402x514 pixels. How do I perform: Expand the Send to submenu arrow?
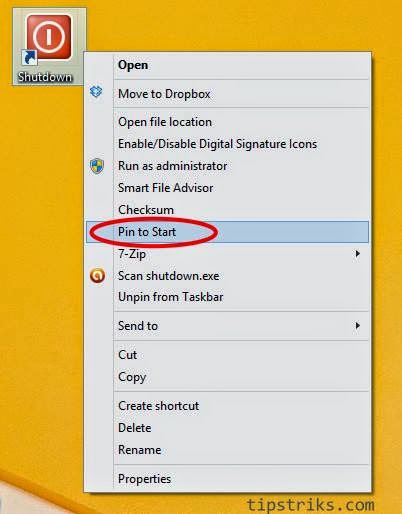[358, 325]
